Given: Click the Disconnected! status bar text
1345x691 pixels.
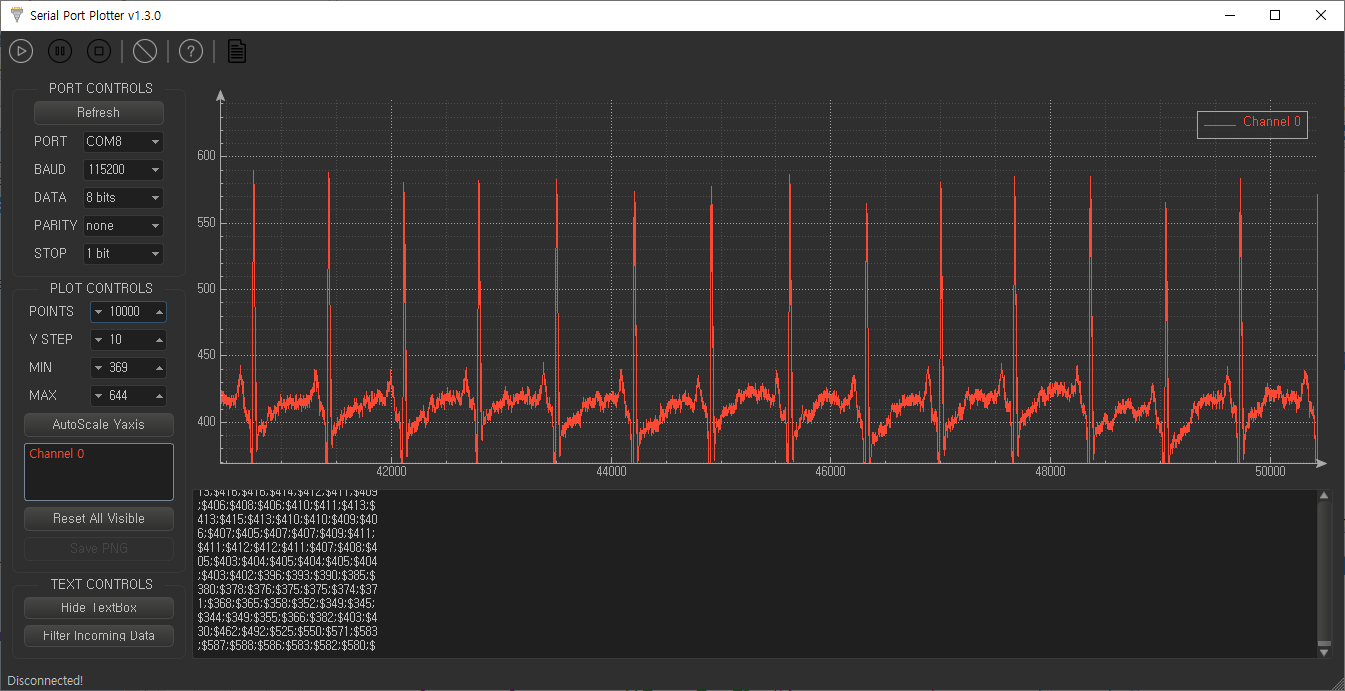Looking at the screenshot, I should 45,680.
